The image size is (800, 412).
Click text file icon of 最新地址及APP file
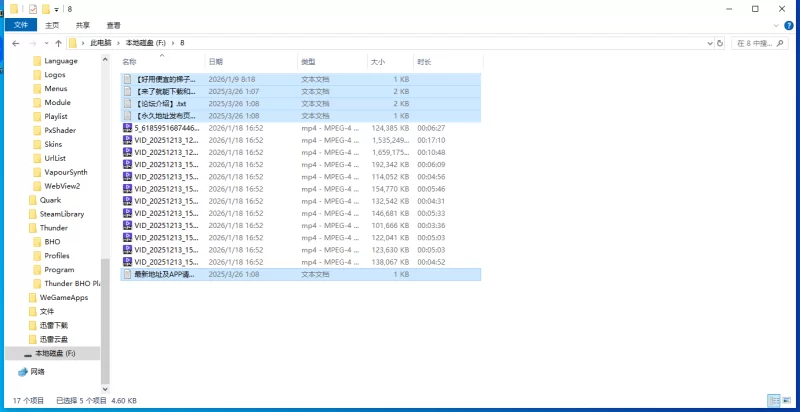[128, 274]
